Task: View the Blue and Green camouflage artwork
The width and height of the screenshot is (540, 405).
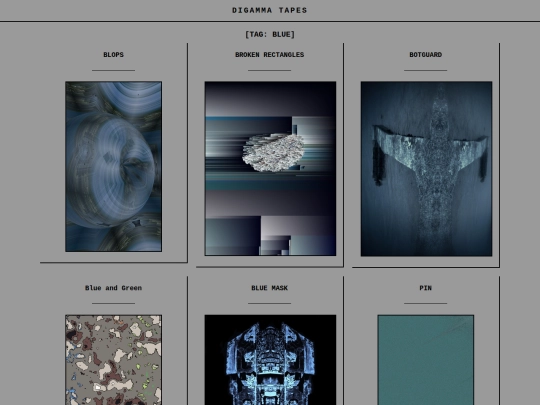Action: click(114, 360)
